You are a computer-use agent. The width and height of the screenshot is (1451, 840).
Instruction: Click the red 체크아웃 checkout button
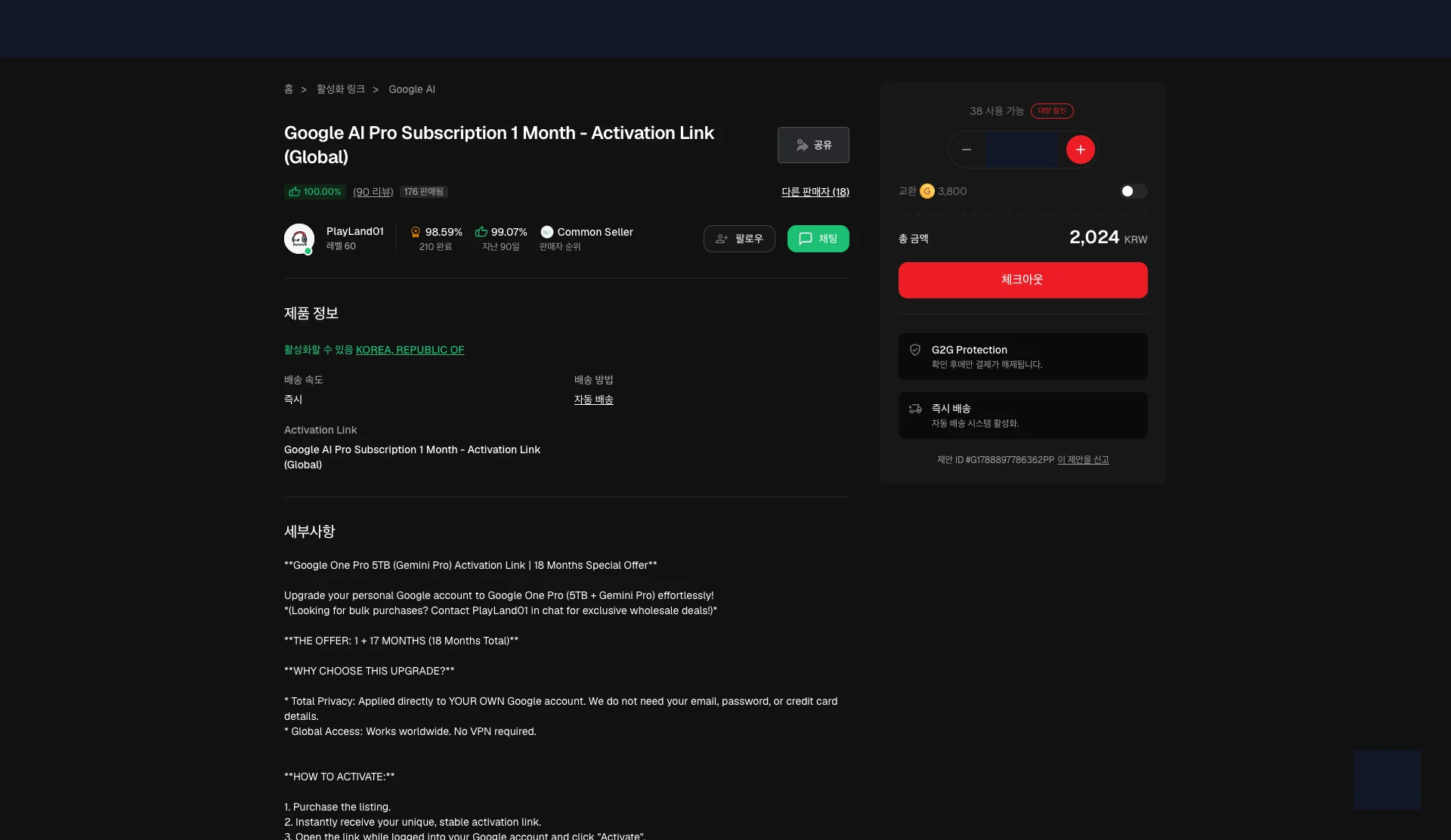coord(1023,280)
